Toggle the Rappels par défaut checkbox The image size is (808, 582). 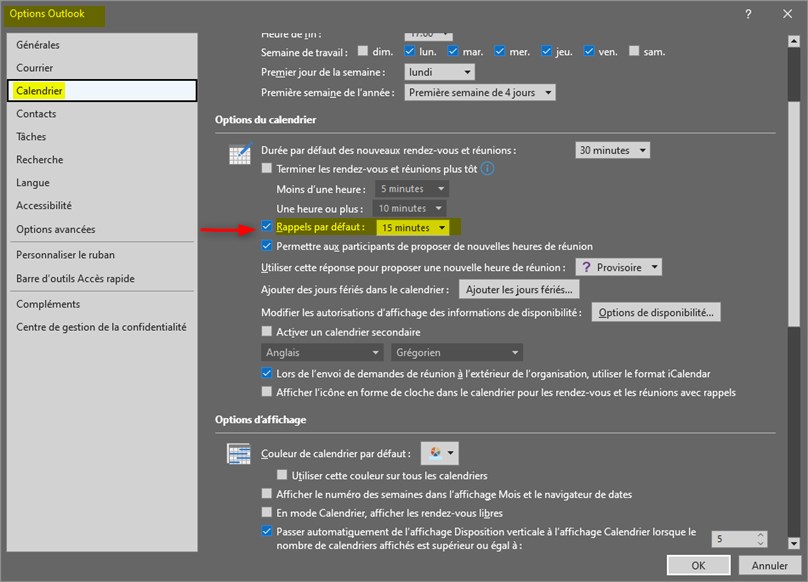266,226
